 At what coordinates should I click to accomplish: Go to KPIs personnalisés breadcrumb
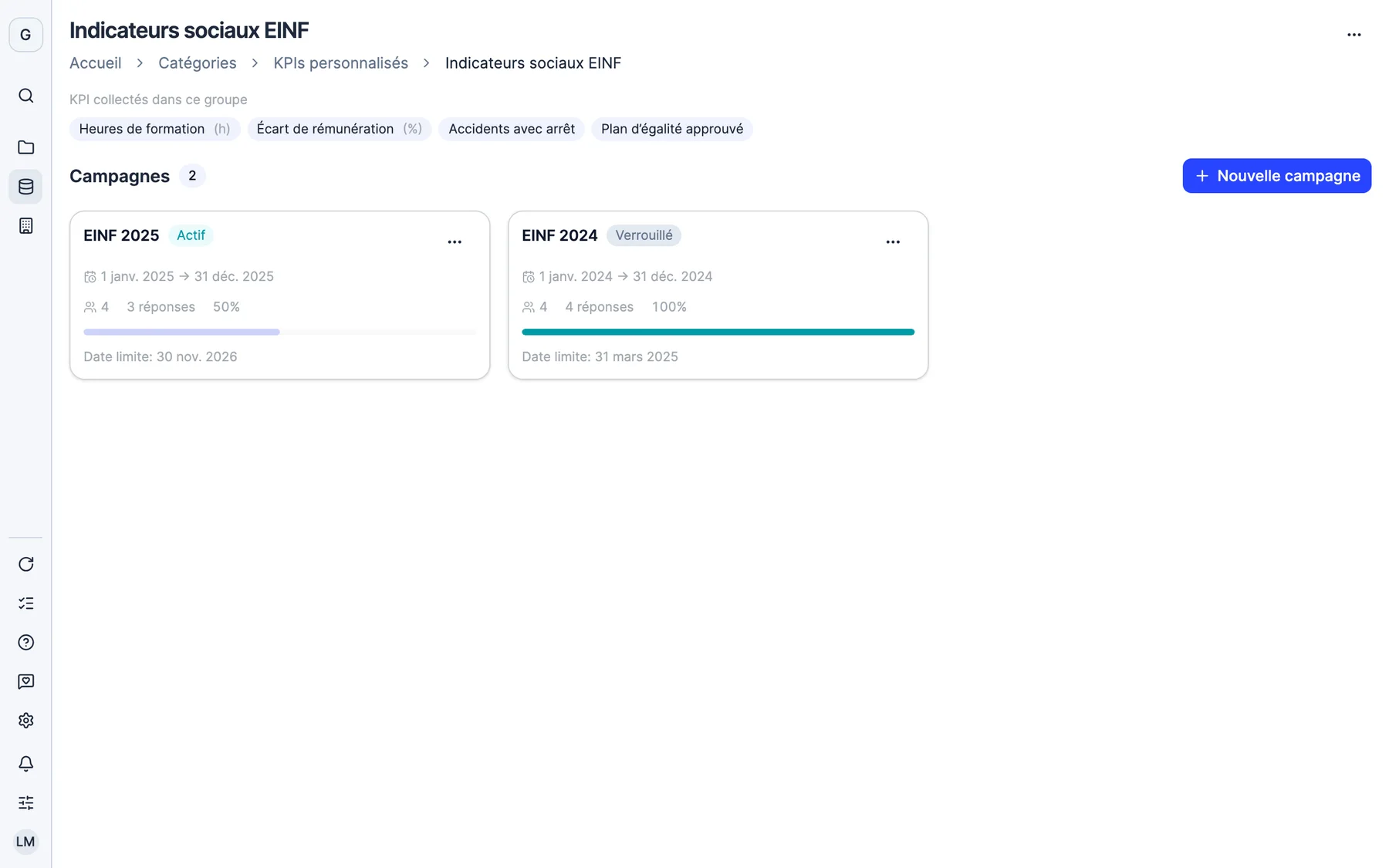click(340, 63)
